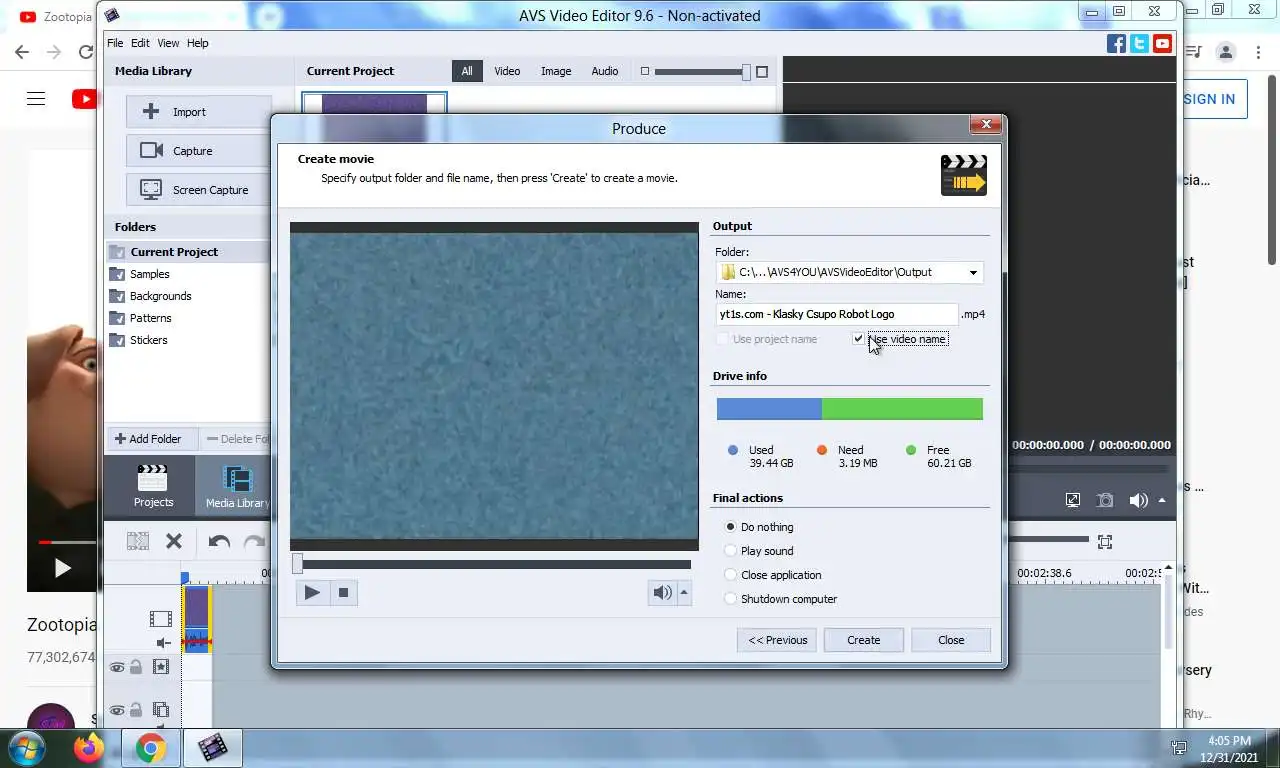This screenshot has width=1280, height=768.
Task: Click the zoom-to-fit timeline icon
Action: point(1105,541)
